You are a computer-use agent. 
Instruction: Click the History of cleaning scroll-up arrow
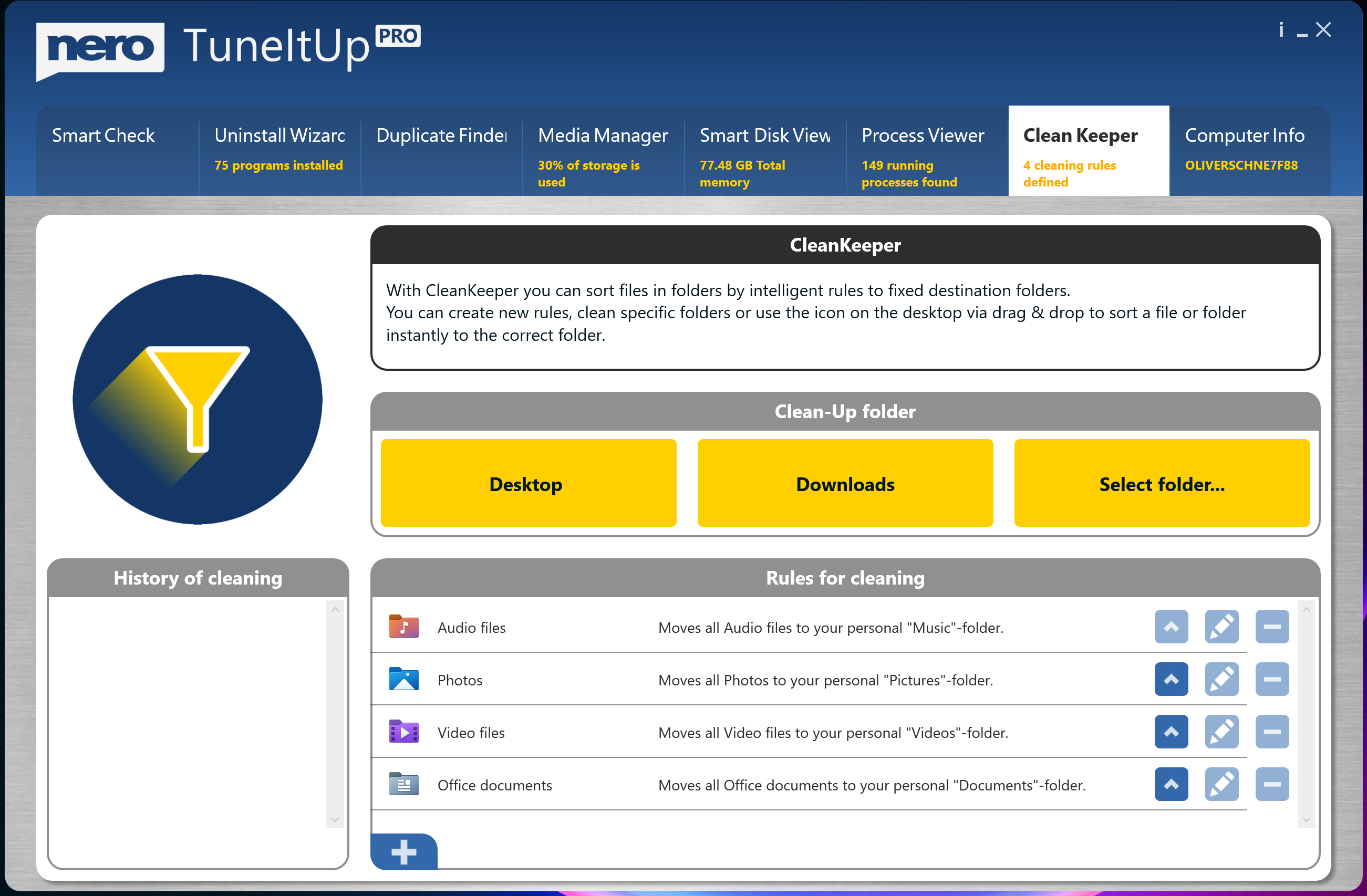pos(335,610)
